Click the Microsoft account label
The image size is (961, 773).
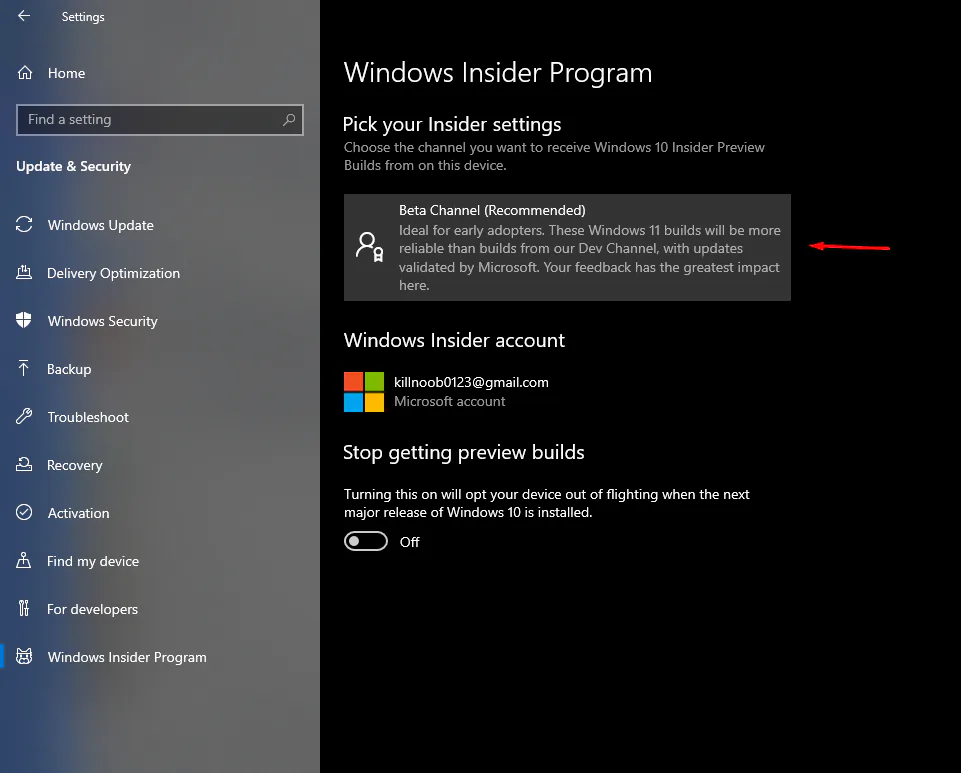click(x=449, y=401)
